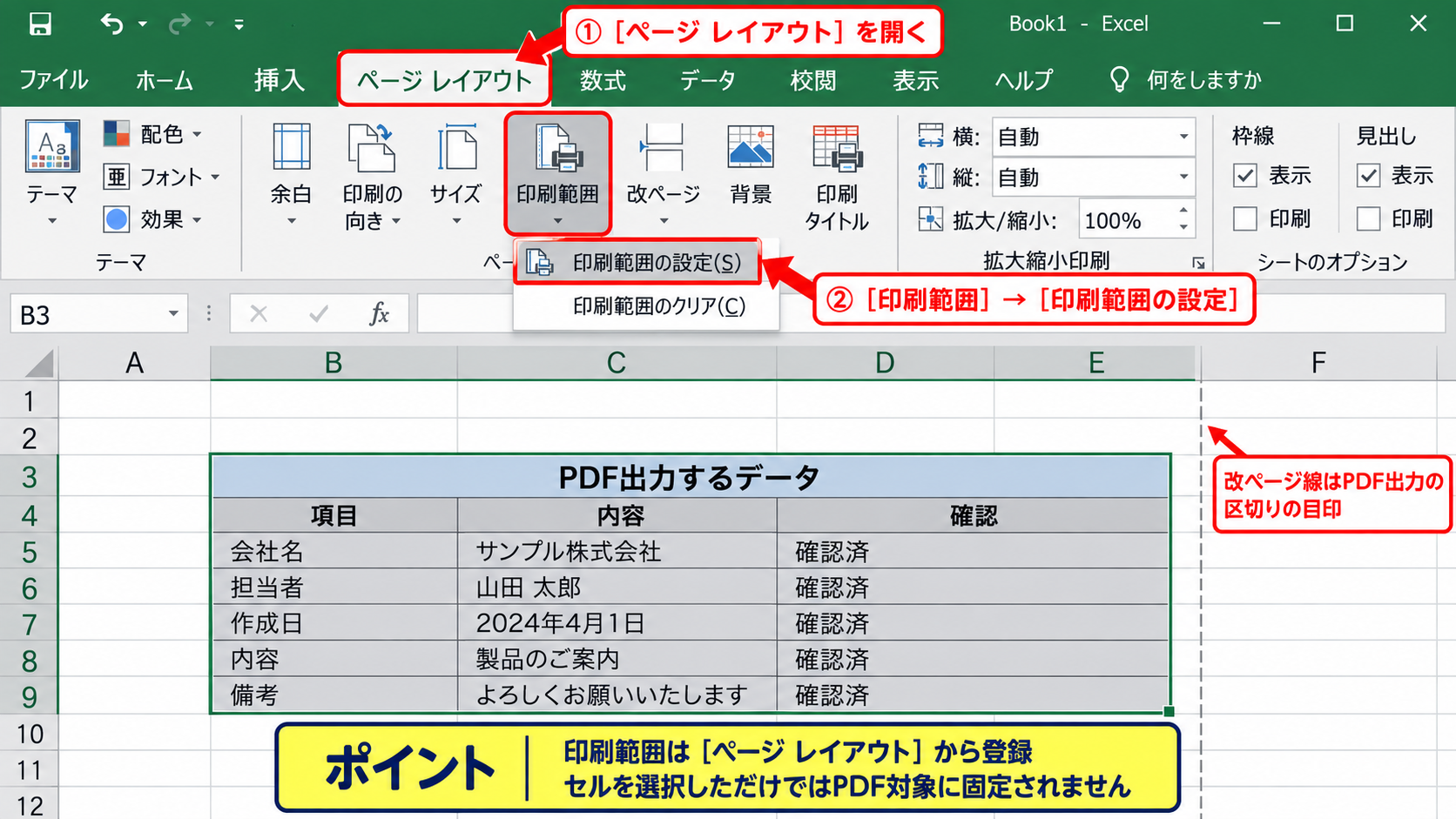Open the ファイル tab
Viewport: 1456px width, 819px height.
[x=54, y=80]
